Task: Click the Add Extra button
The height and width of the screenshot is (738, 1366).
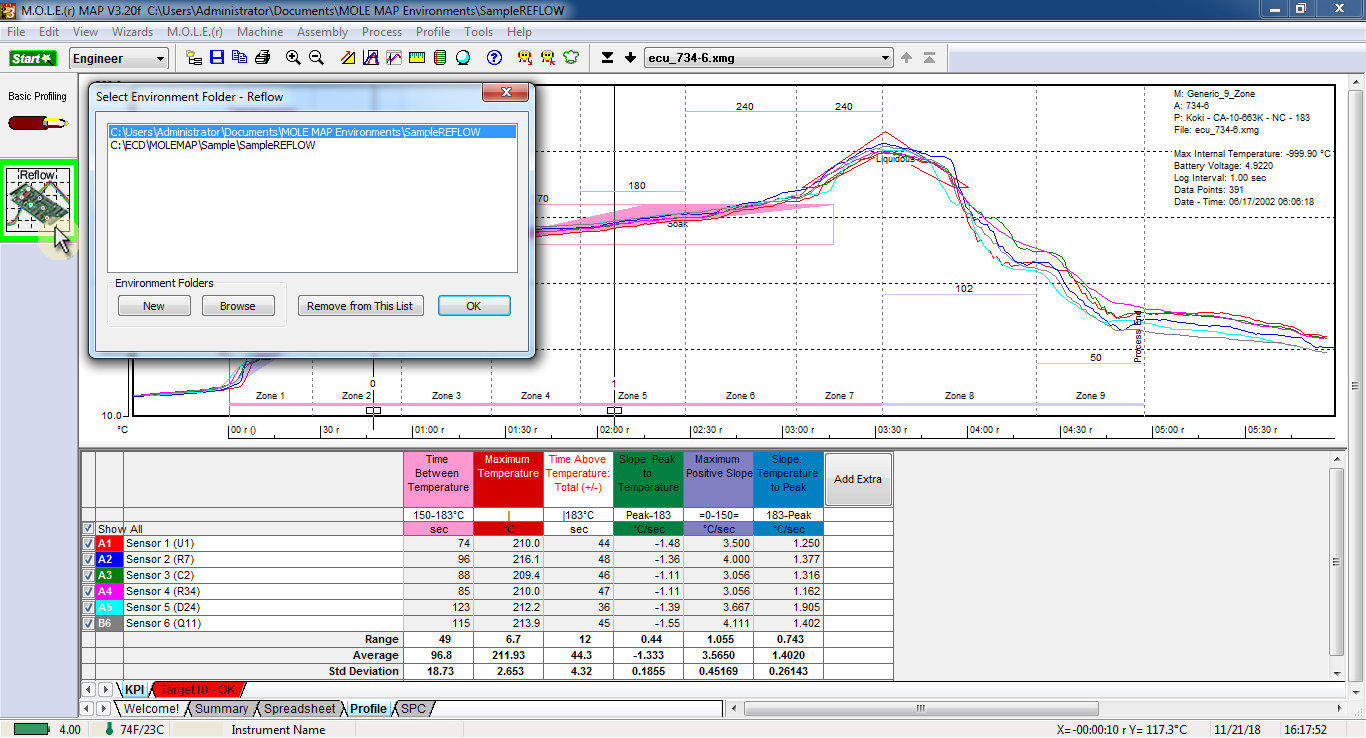Action: pyautogui.click(x=858, y=479)
